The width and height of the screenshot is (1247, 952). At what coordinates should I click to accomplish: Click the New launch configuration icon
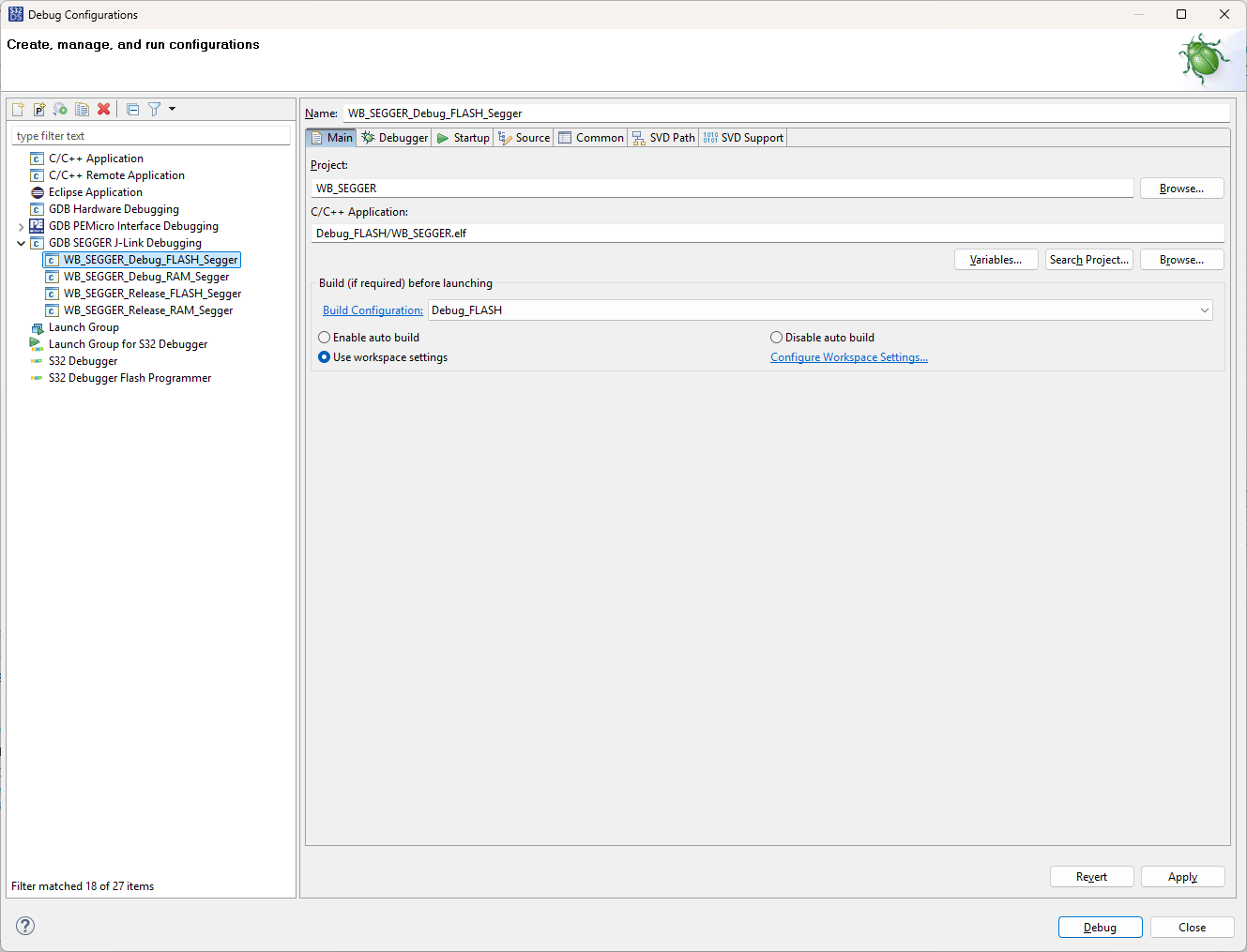point(18,109)
